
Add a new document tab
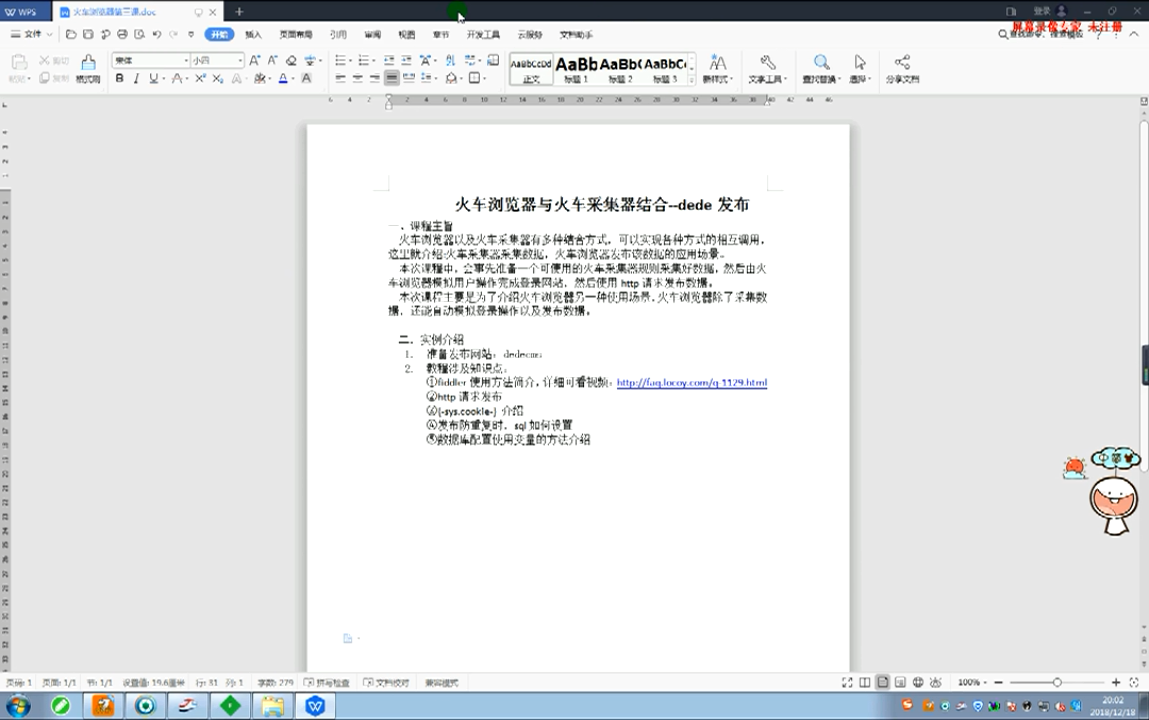click(239, 12)
